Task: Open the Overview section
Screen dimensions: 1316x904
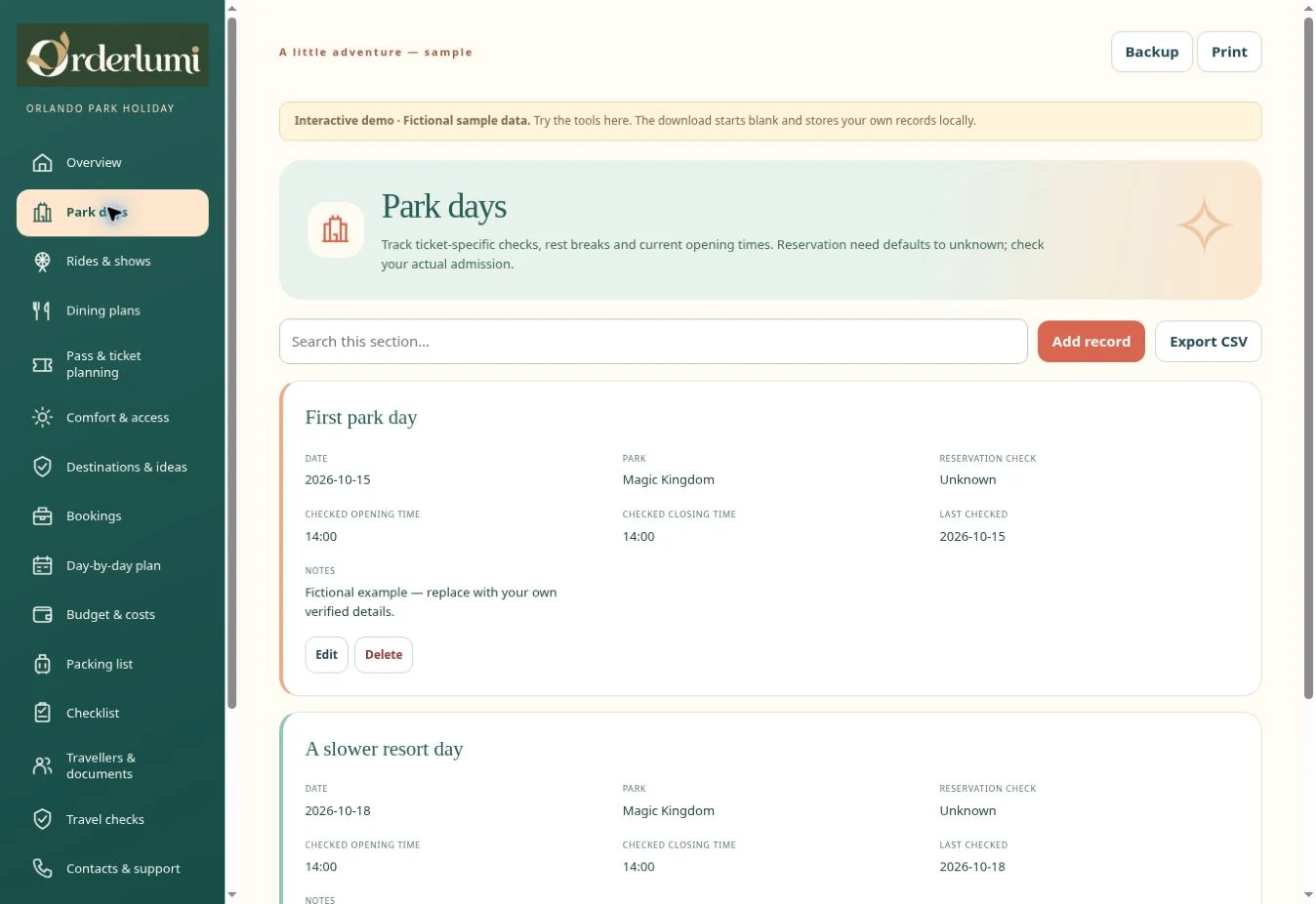Action: 112,162
